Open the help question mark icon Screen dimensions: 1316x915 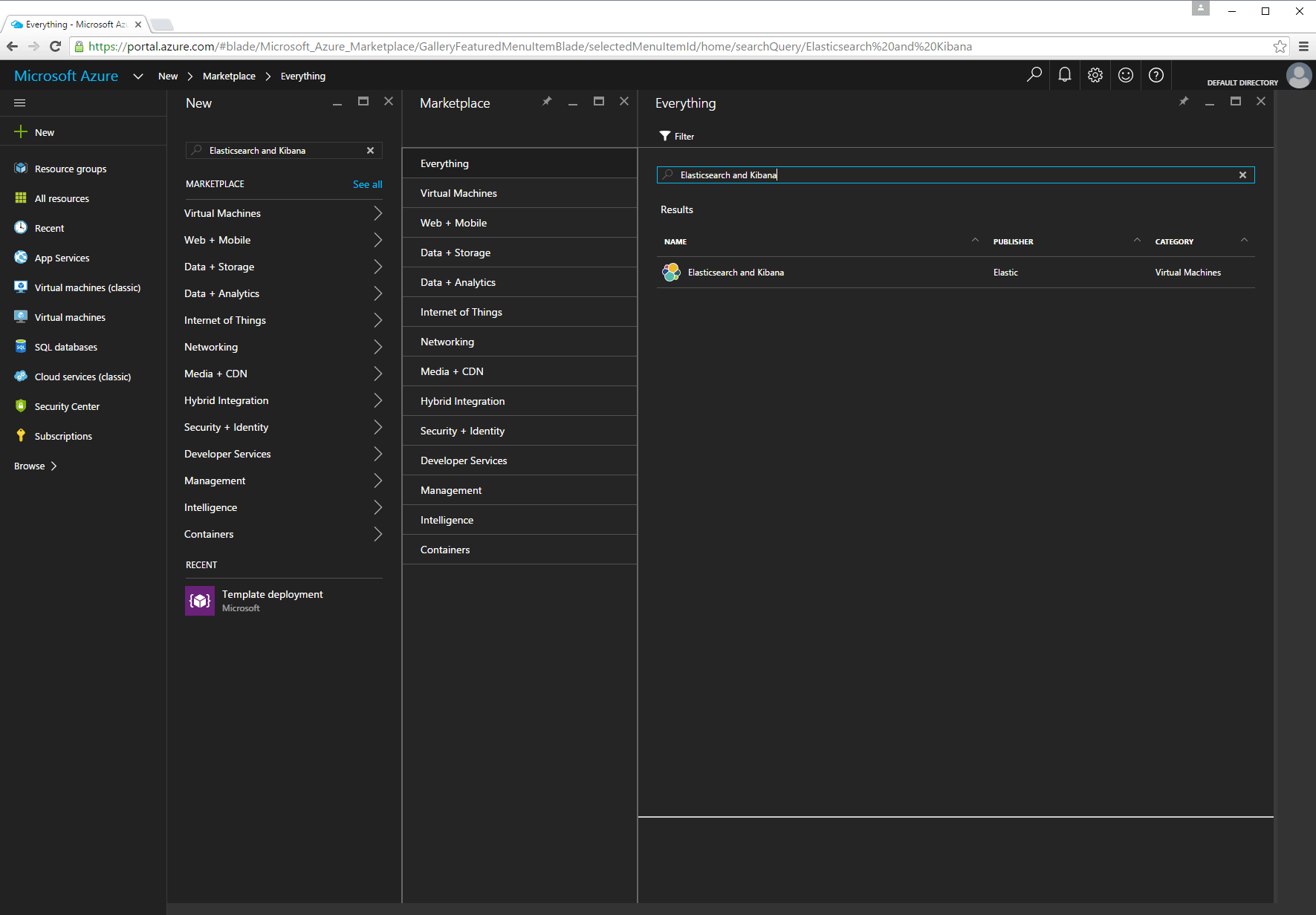click(1156, 74)
